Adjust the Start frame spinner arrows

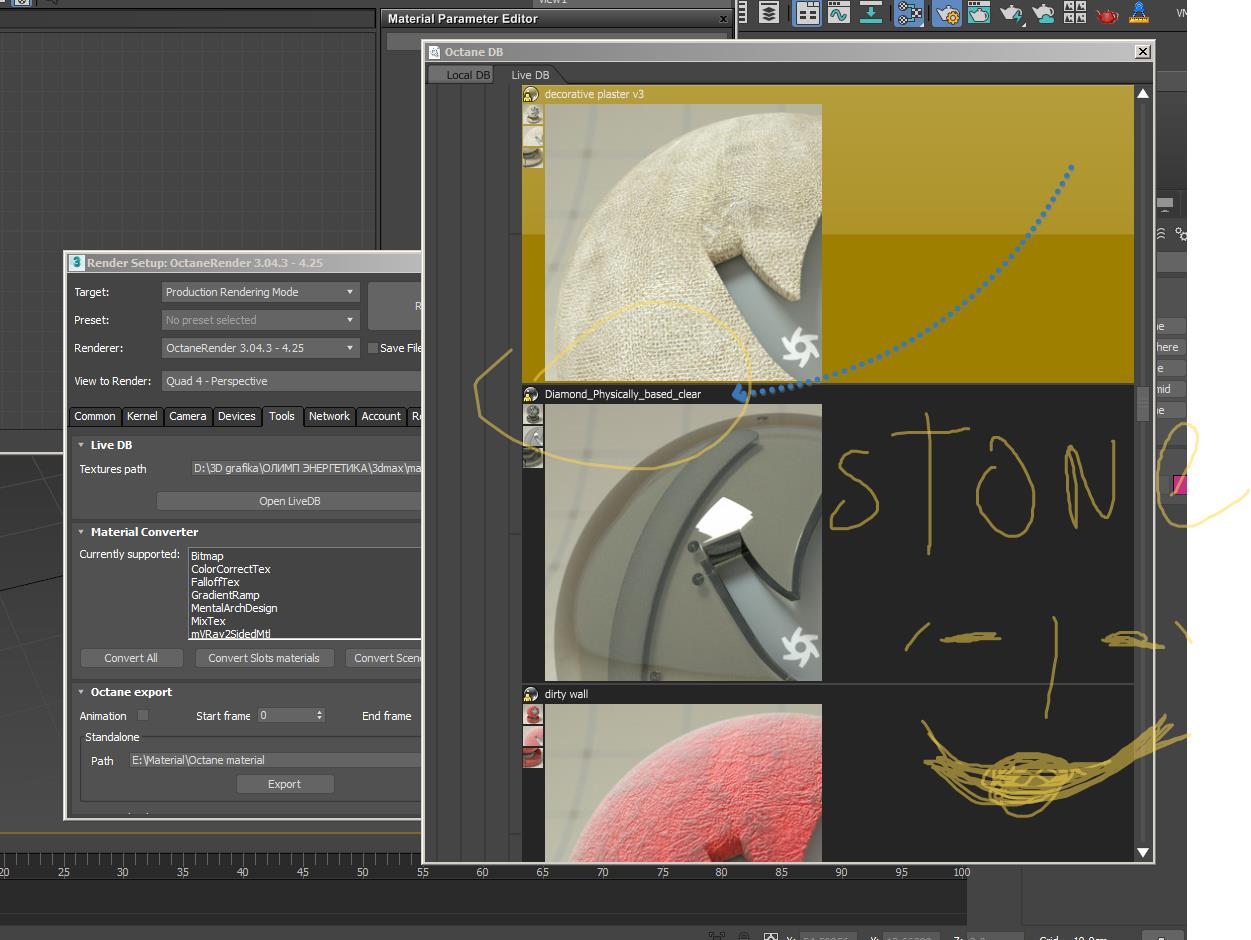(320, 715)
